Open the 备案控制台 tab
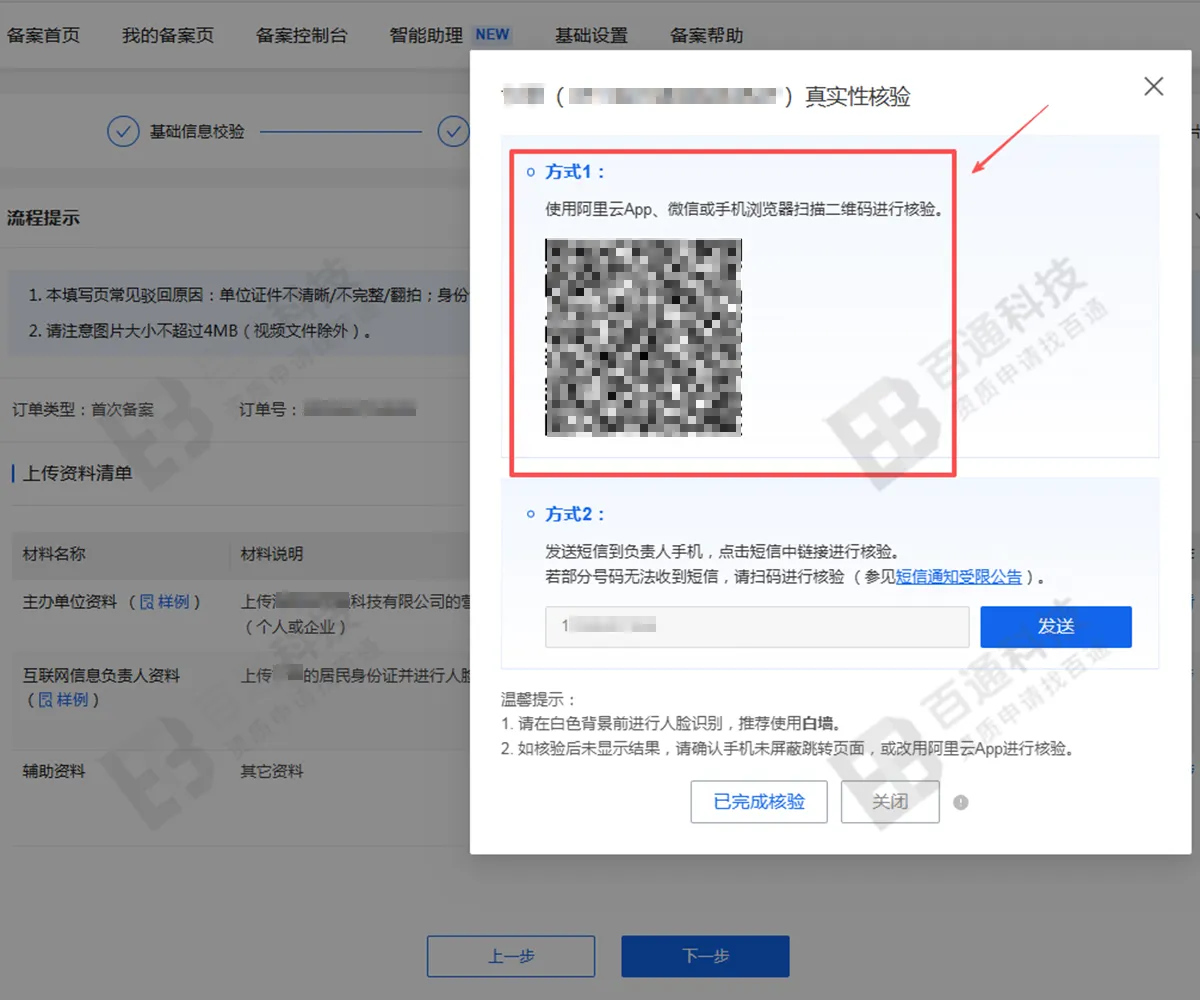The width and height of the screenshot is (1200, 1000). [x=302, y=35]
